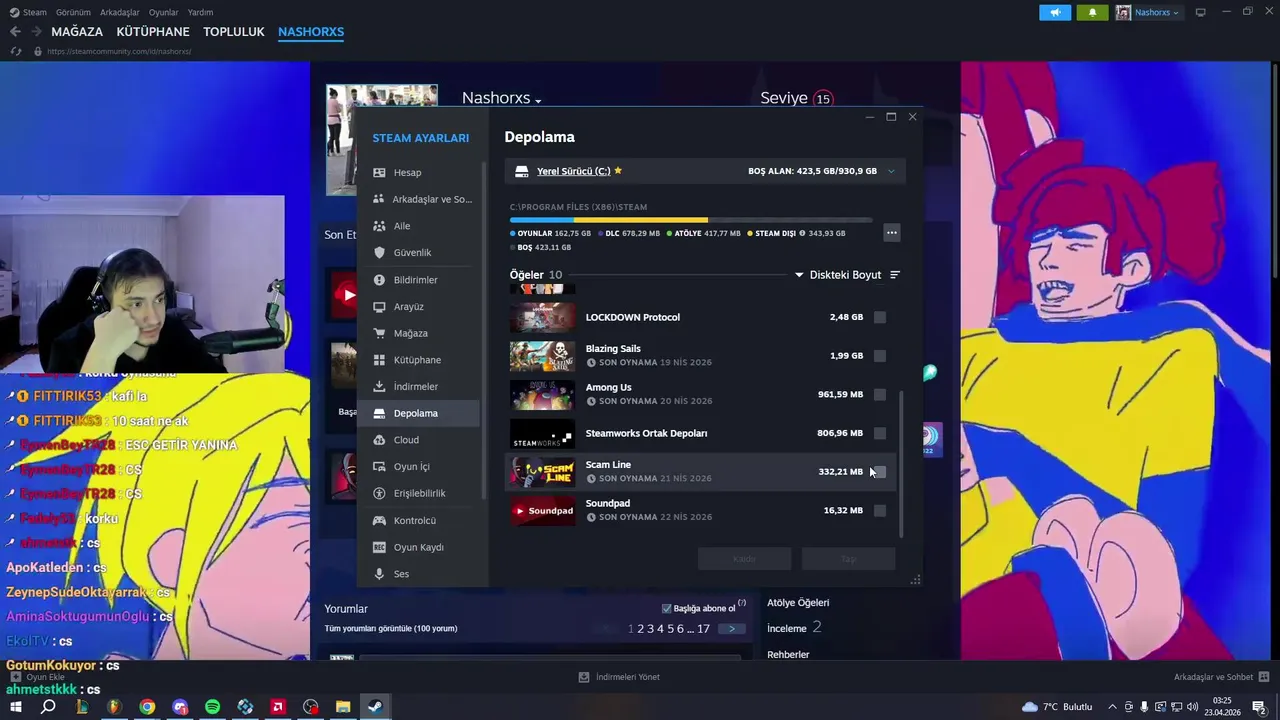Screen dimensions: 1280x720
Task: Tick the LOCKDOWN Protocol checkbox
Action: point(880,317)
